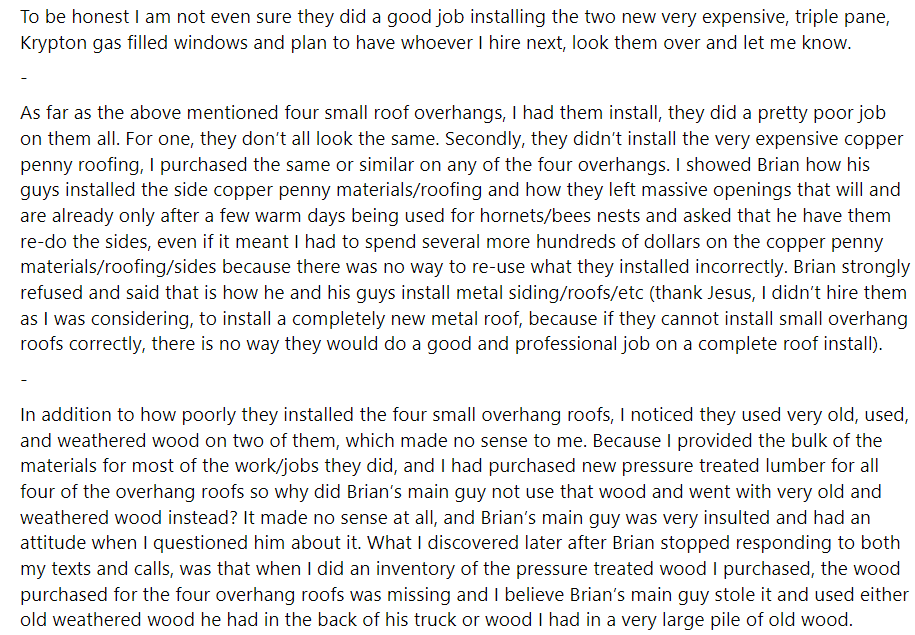This screenshot has height=635, width=915.
Task: Click the word "Krypton" in first paragraph
Action: point(53,44)
